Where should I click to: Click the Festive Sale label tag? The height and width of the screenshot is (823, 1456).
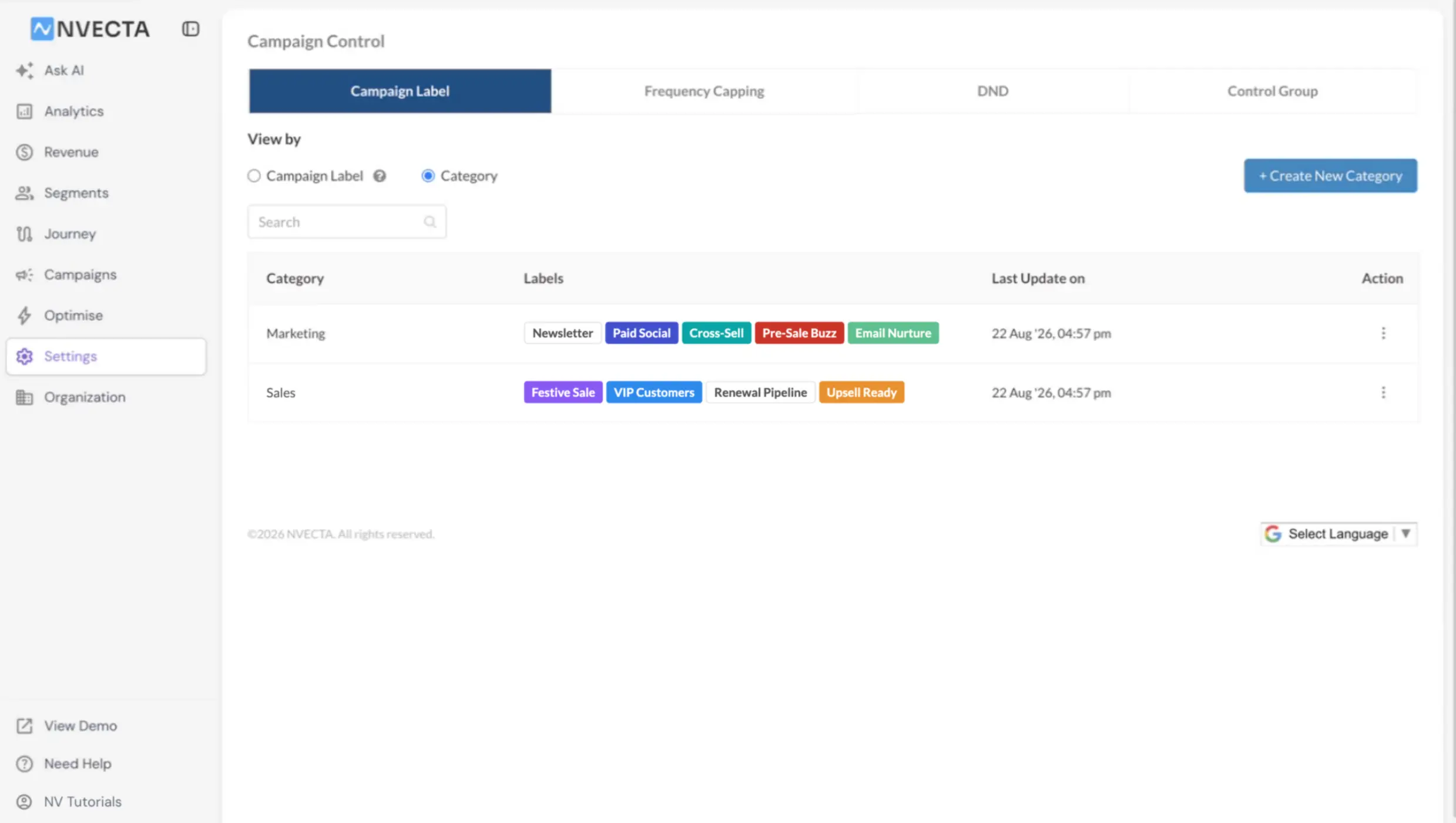(x=563, y=392)
